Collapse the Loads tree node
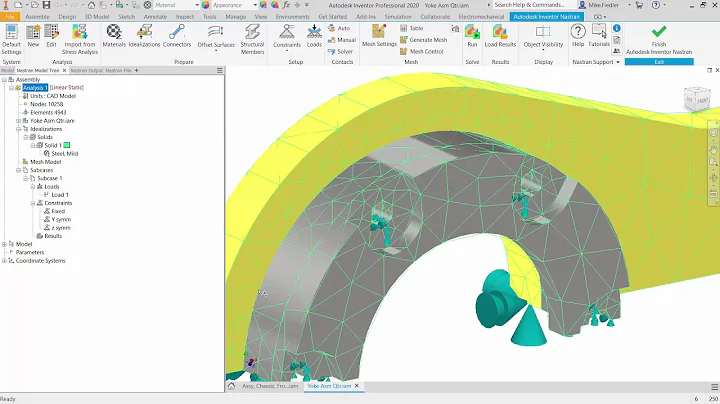Image resolution: width=720 pixels, height=404 pixels. (33, 187)
